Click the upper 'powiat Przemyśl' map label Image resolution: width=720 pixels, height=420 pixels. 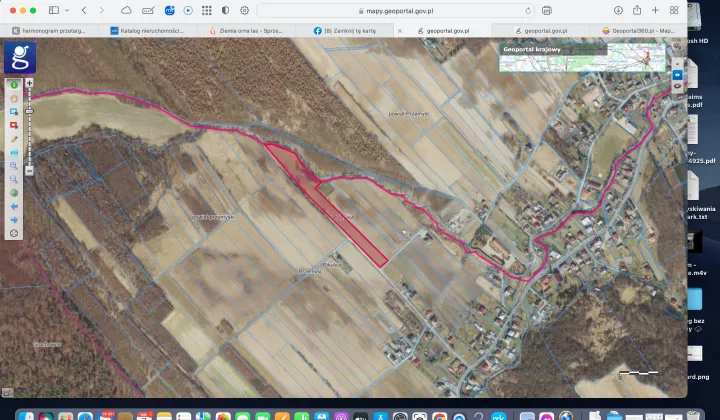click(409, 113)
